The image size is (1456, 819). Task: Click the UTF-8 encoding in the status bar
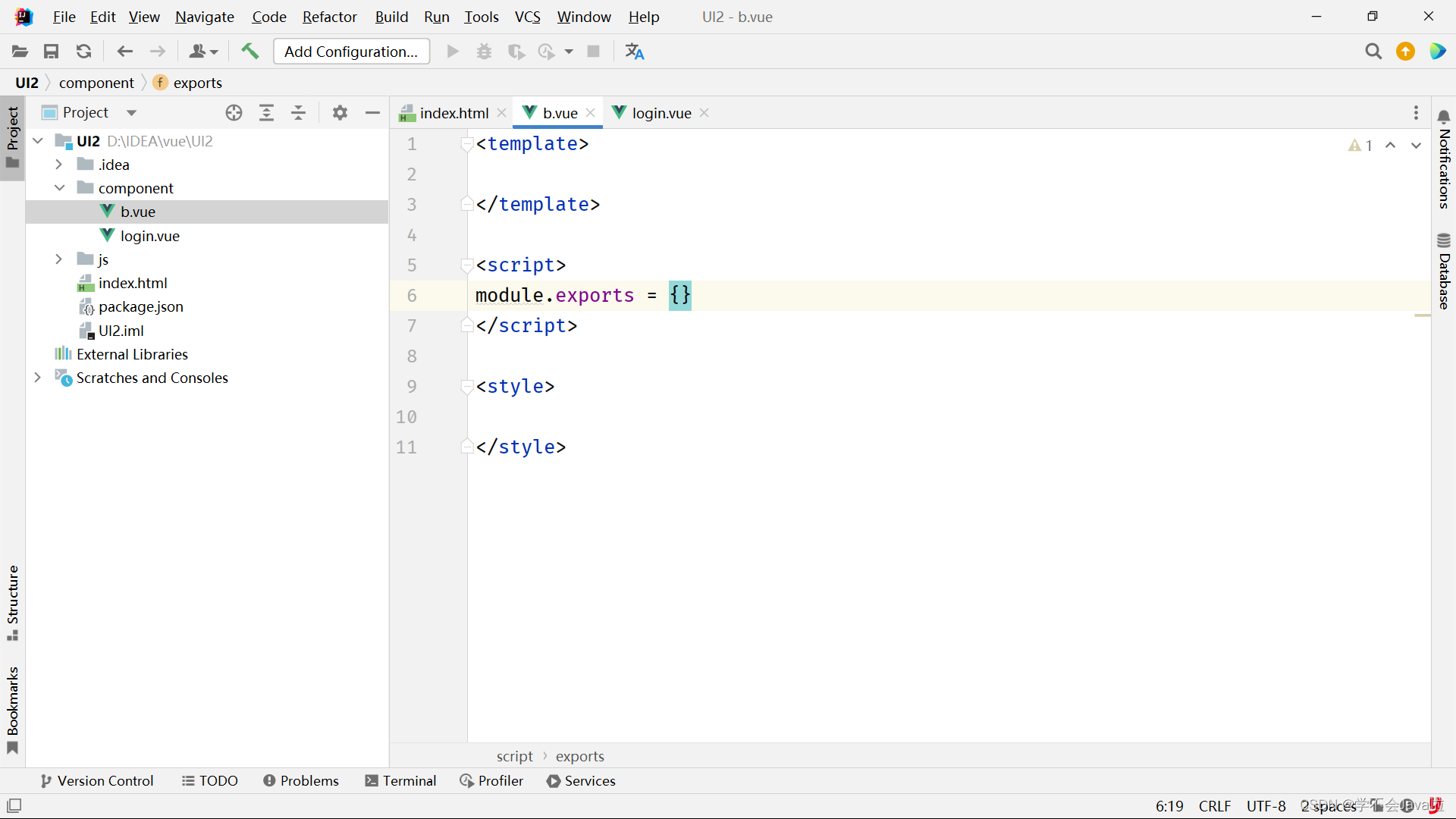(1266, 806)
